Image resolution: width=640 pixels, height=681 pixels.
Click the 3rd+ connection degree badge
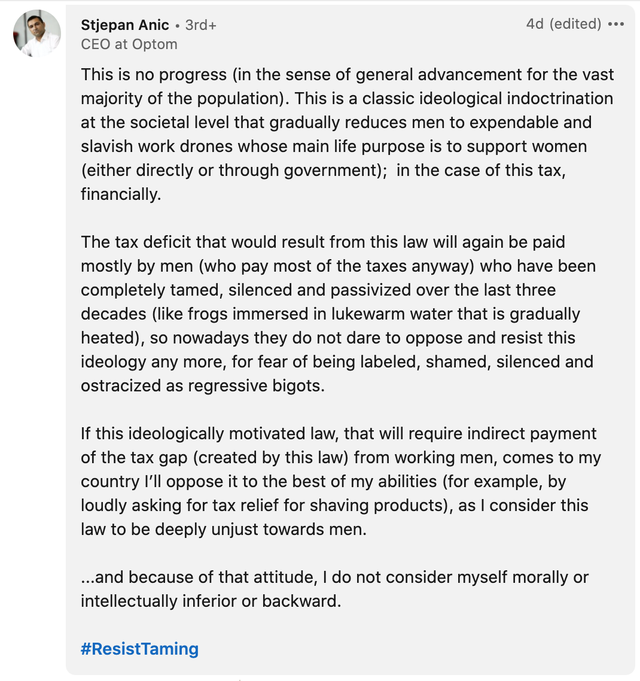coord(201,25)
